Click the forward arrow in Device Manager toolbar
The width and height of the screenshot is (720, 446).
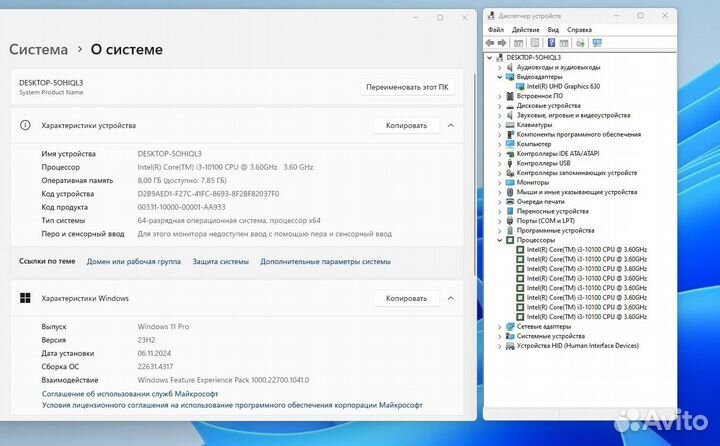pos(502,43)
